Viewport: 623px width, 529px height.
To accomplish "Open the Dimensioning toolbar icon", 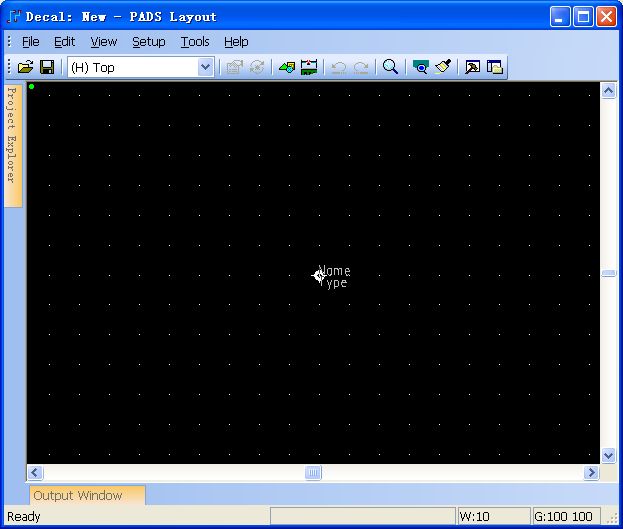I will [x=309, y=67].
